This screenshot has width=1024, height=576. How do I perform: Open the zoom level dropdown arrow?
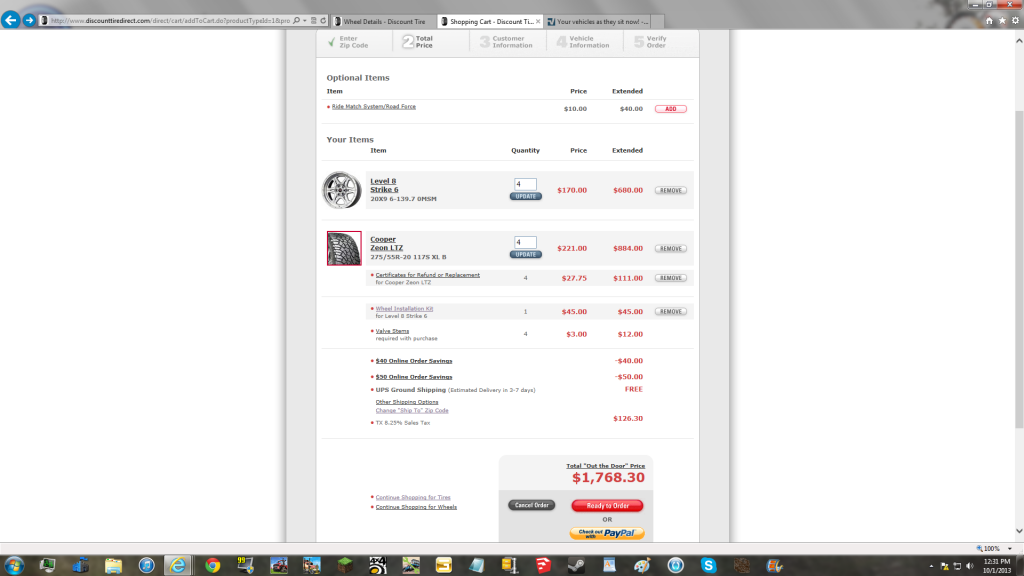click(1010, 549)
